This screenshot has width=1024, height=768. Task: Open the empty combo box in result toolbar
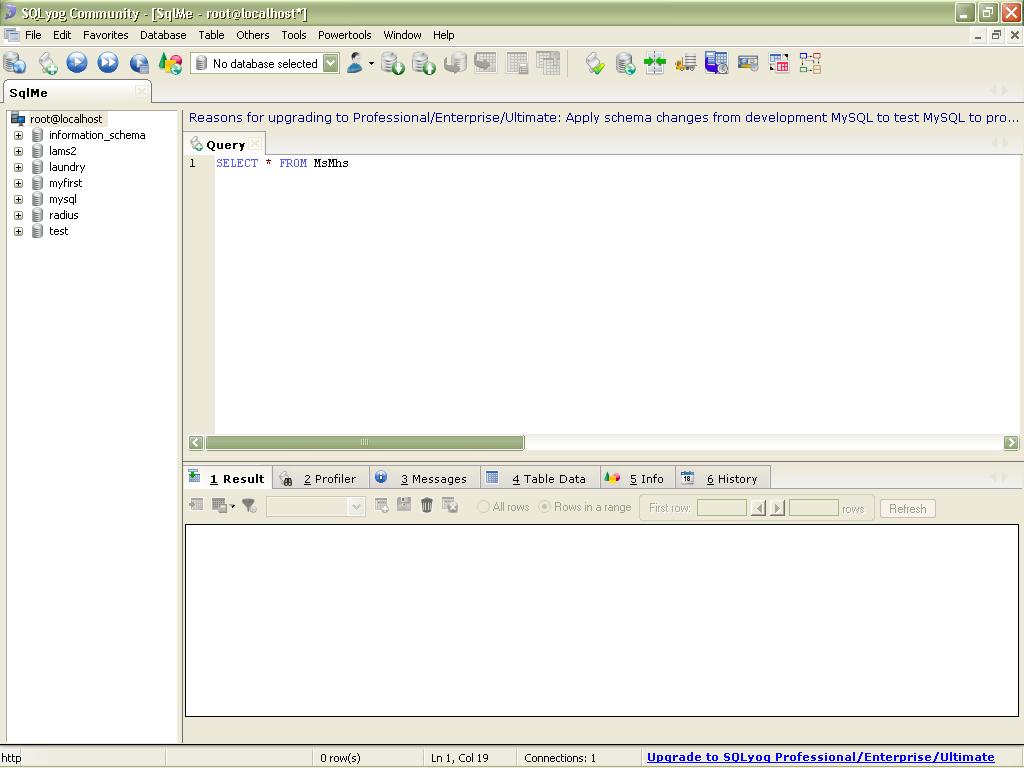(x=315, y=507)
